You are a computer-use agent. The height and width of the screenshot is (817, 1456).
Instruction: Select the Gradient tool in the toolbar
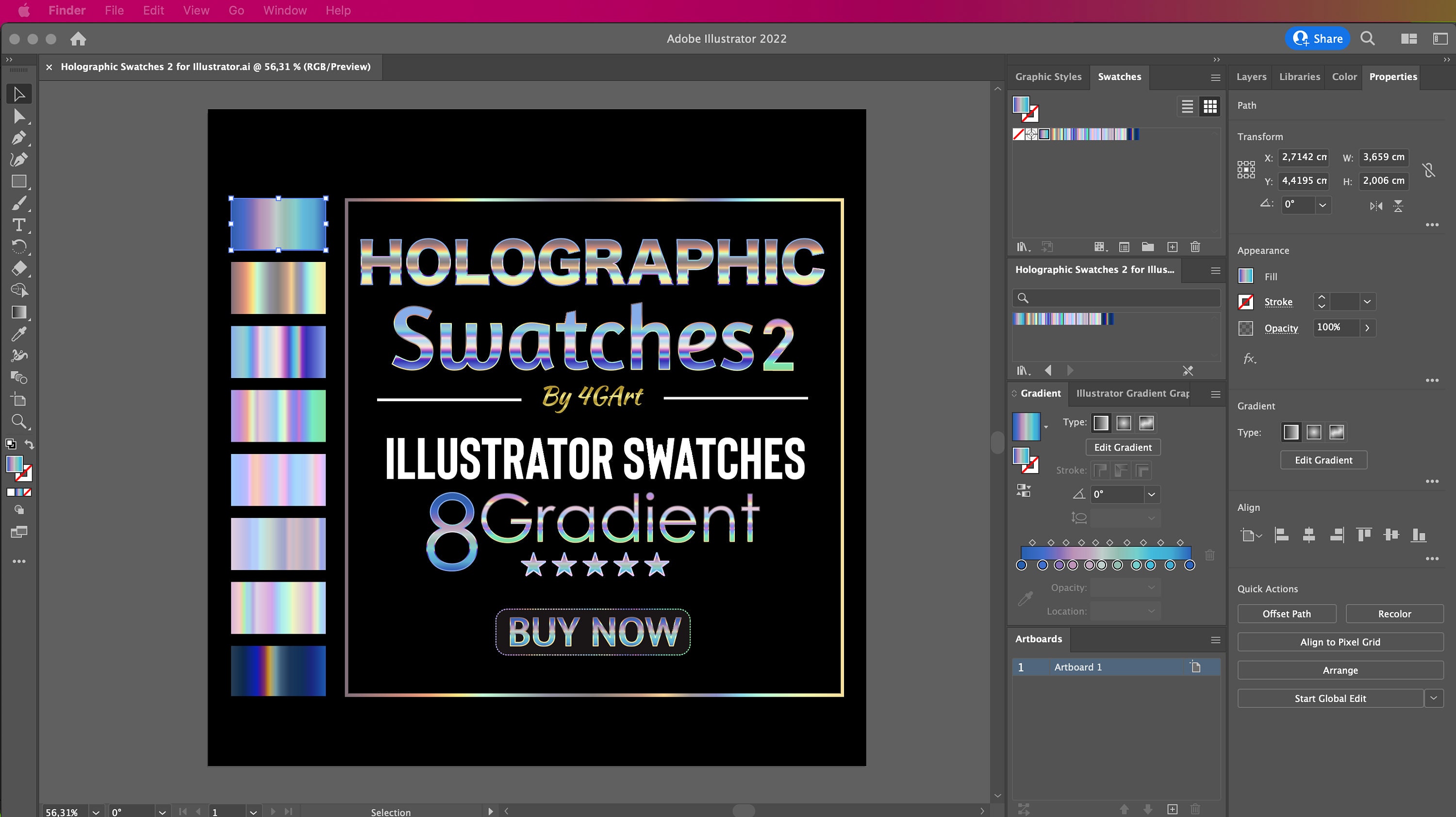click(18, 312)
